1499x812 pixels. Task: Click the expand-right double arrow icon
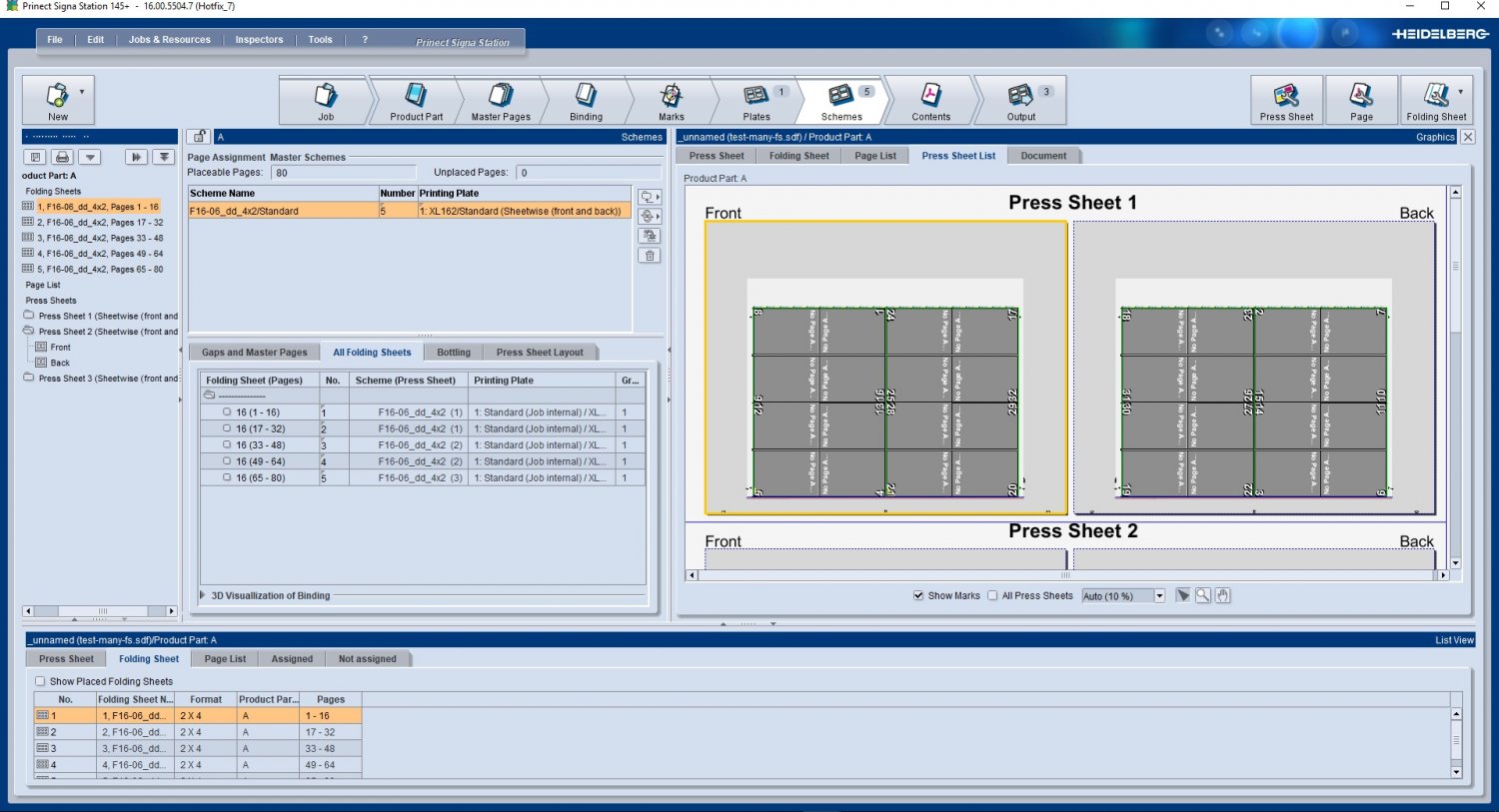tap(136, 157)
